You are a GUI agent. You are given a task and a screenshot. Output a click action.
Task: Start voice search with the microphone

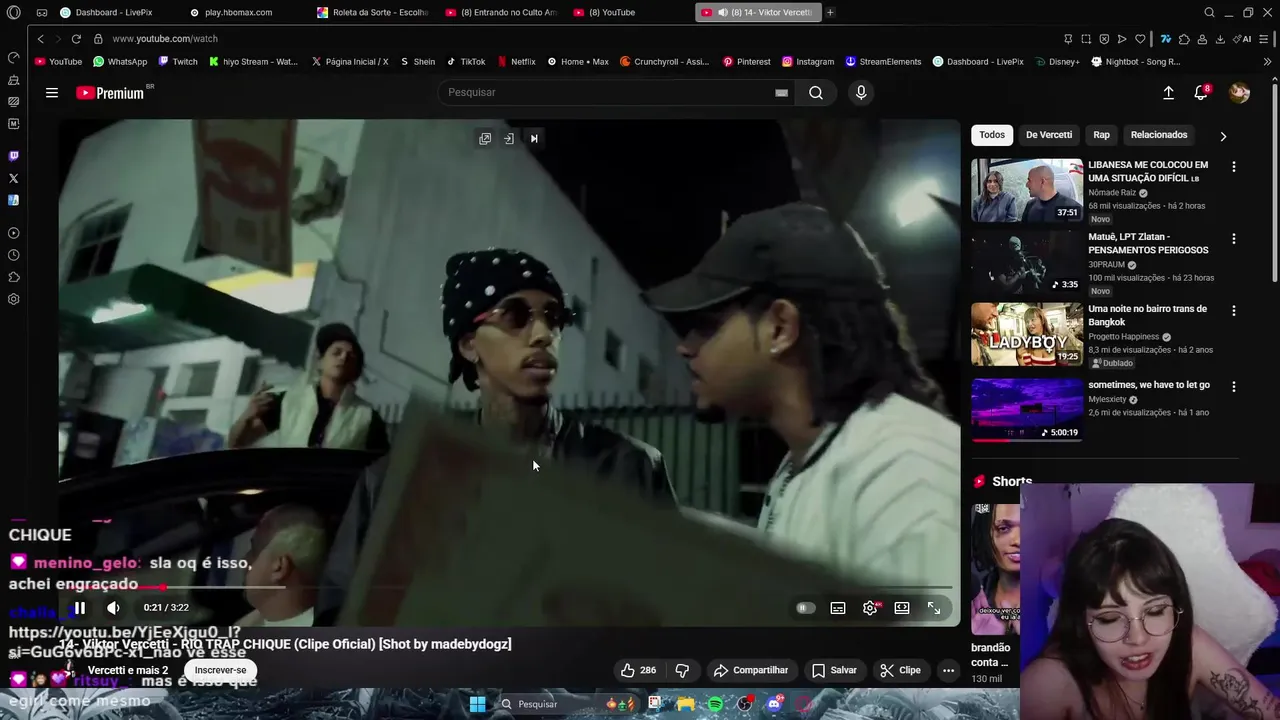[x=861, y=93]
